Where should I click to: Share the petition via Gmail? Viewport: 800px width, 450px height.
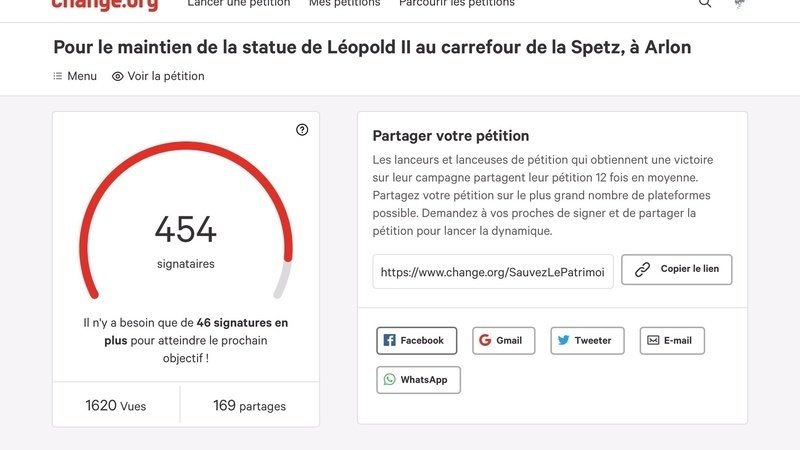503,340
